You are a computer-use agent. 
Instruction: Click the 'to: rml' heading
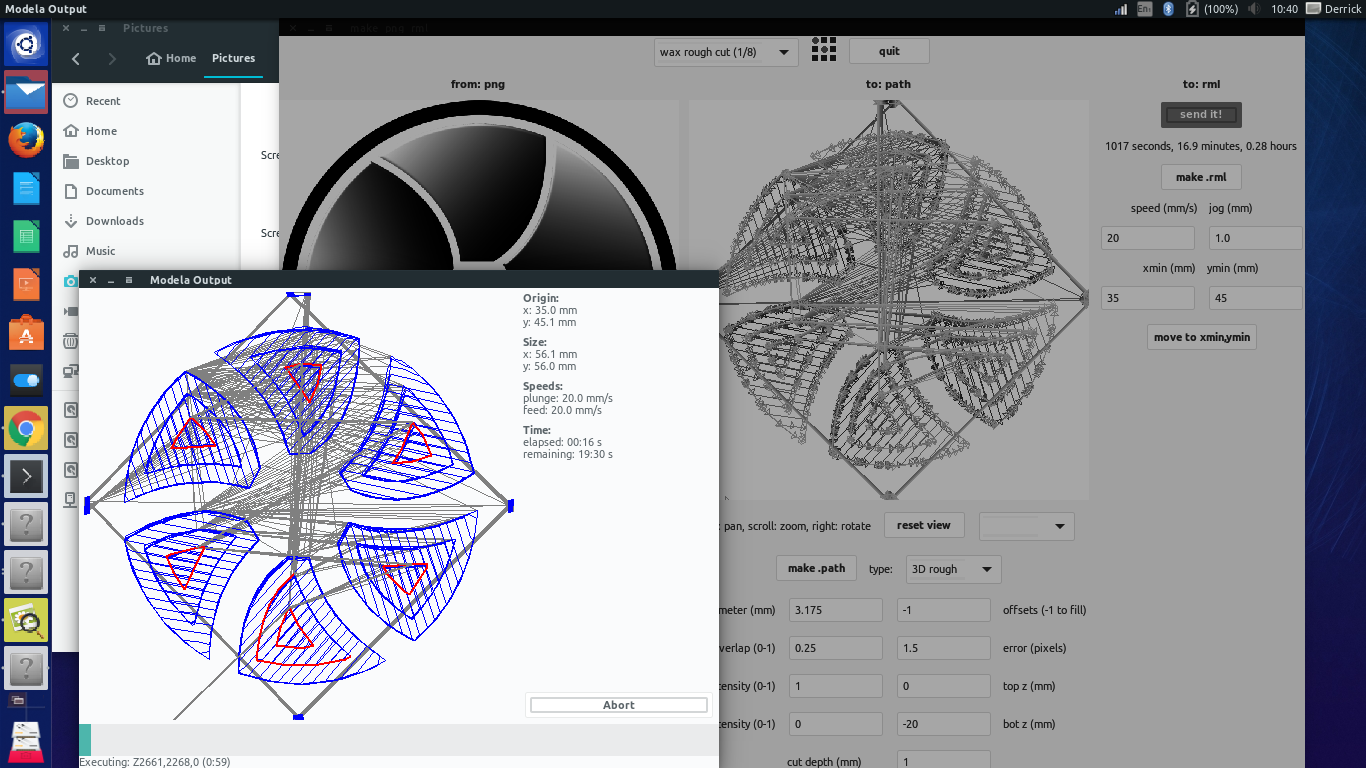pos(1201,84)
